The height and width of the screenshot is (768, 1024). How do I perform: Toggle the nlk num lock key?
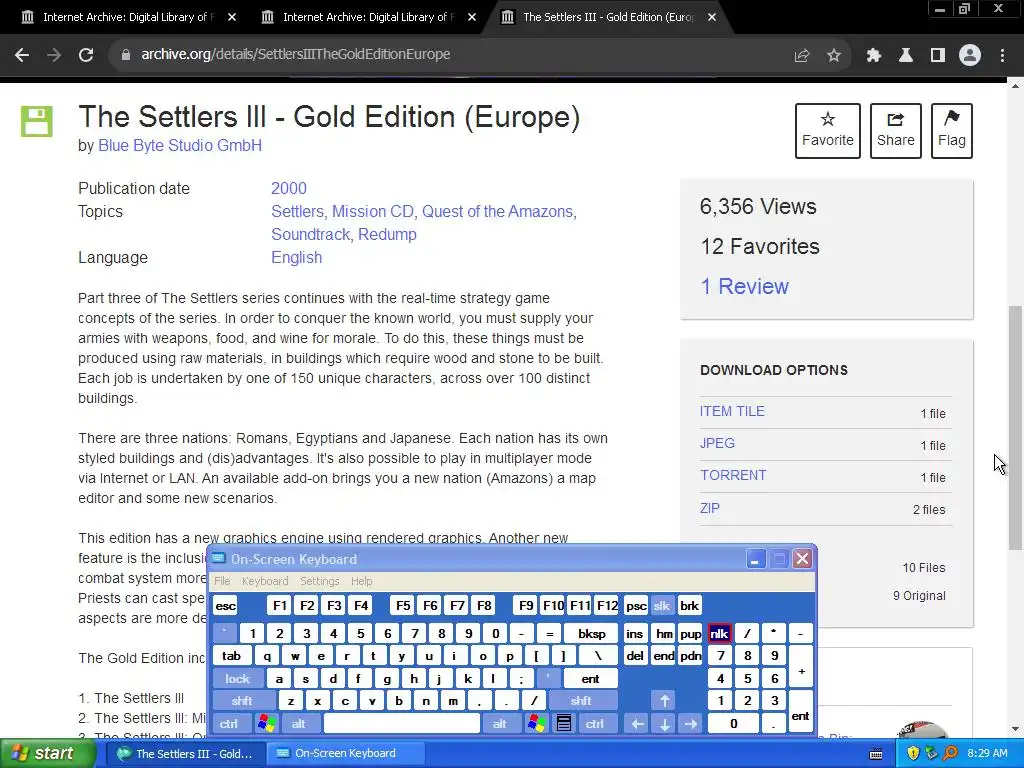[x=719, y=633]
